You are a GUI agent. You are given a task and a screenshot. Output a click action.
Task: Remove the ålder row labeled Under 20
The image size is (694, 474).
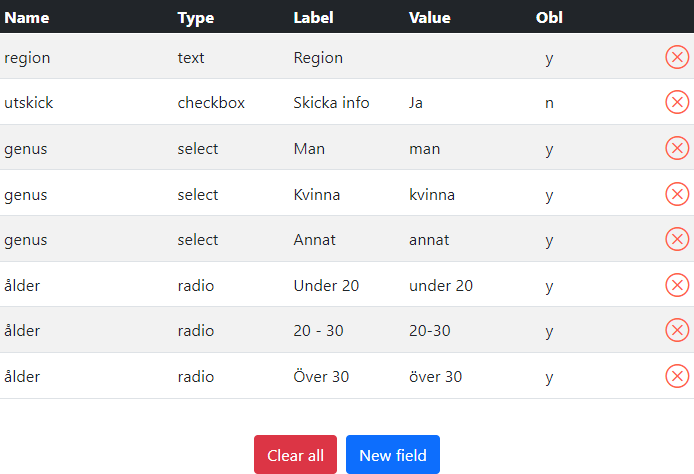pos(677,285)
